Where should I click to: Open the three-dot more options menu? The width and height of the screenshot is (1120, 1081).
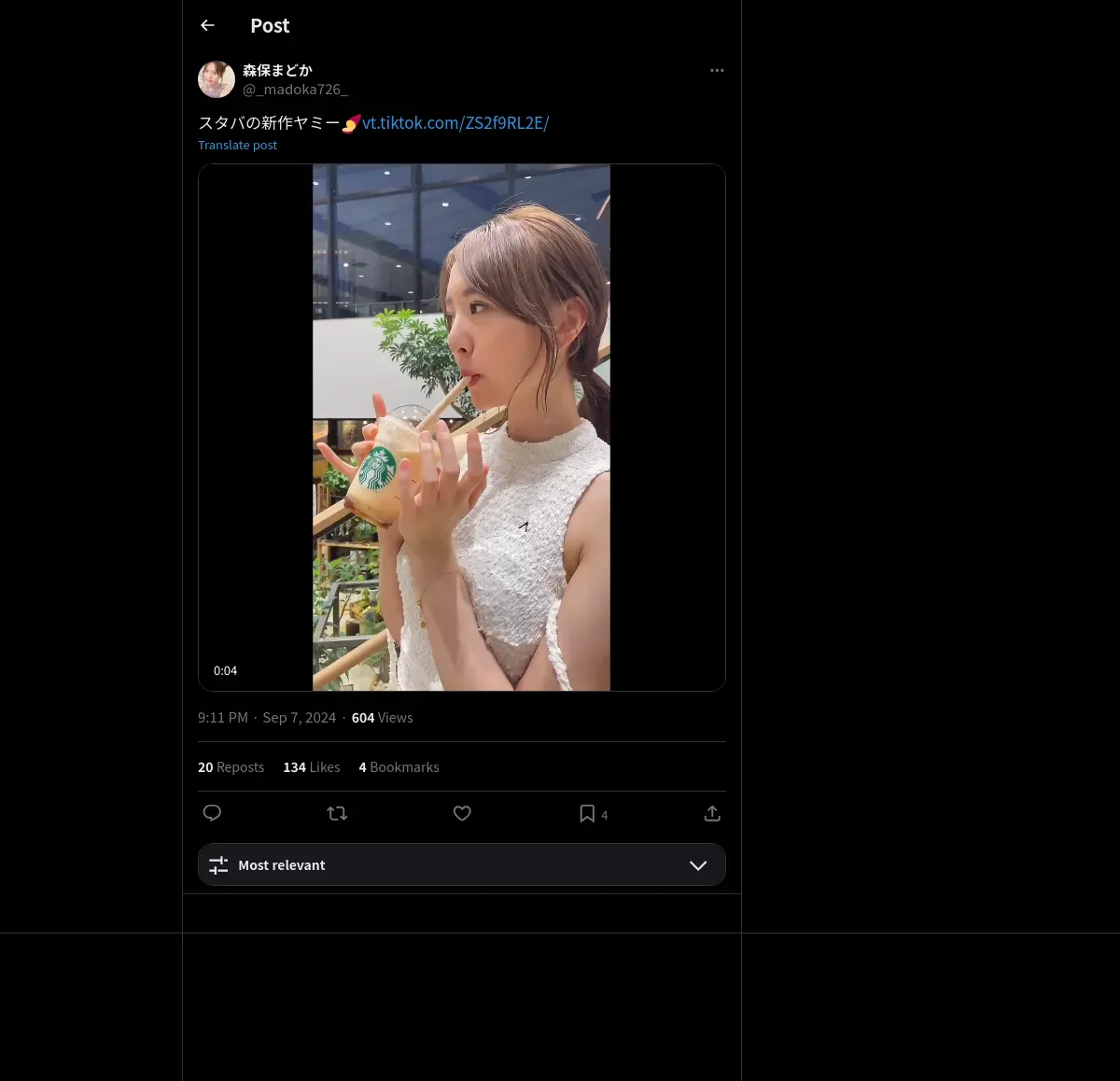pos(717,70)
